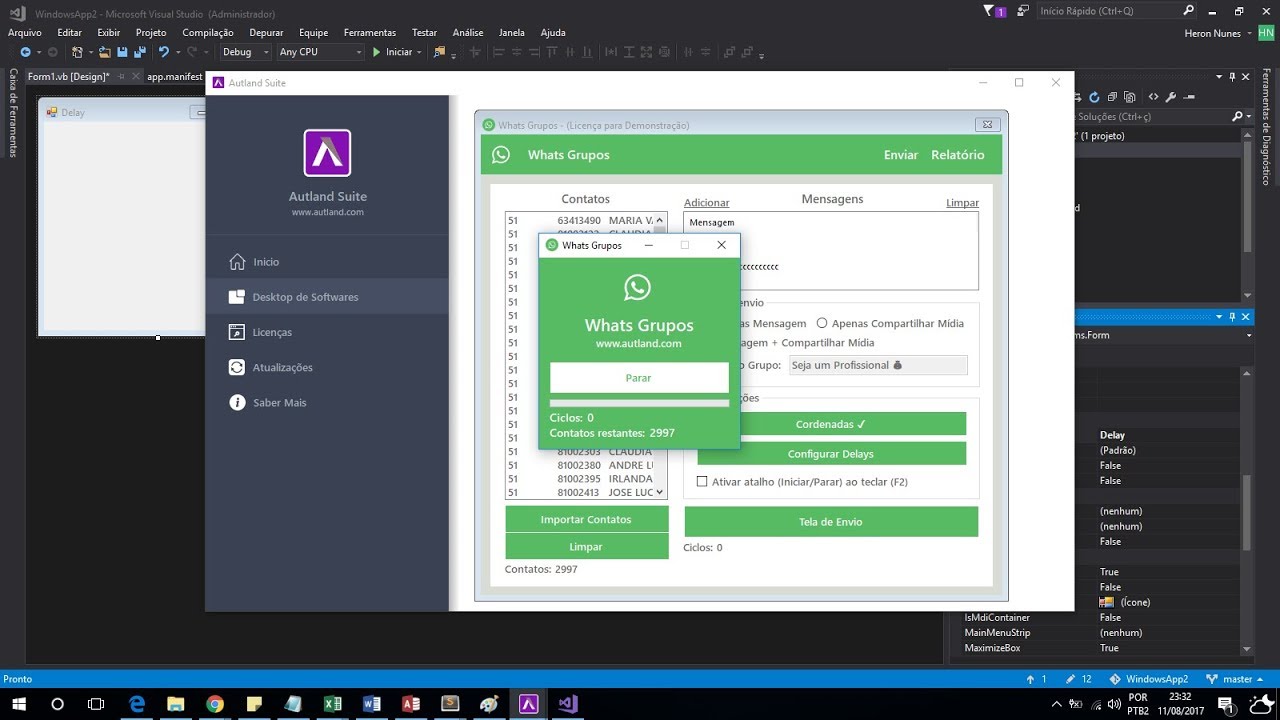Click the Importar Contatos button
Viewport: 1280px width, 720px height.
click(586, 519)
